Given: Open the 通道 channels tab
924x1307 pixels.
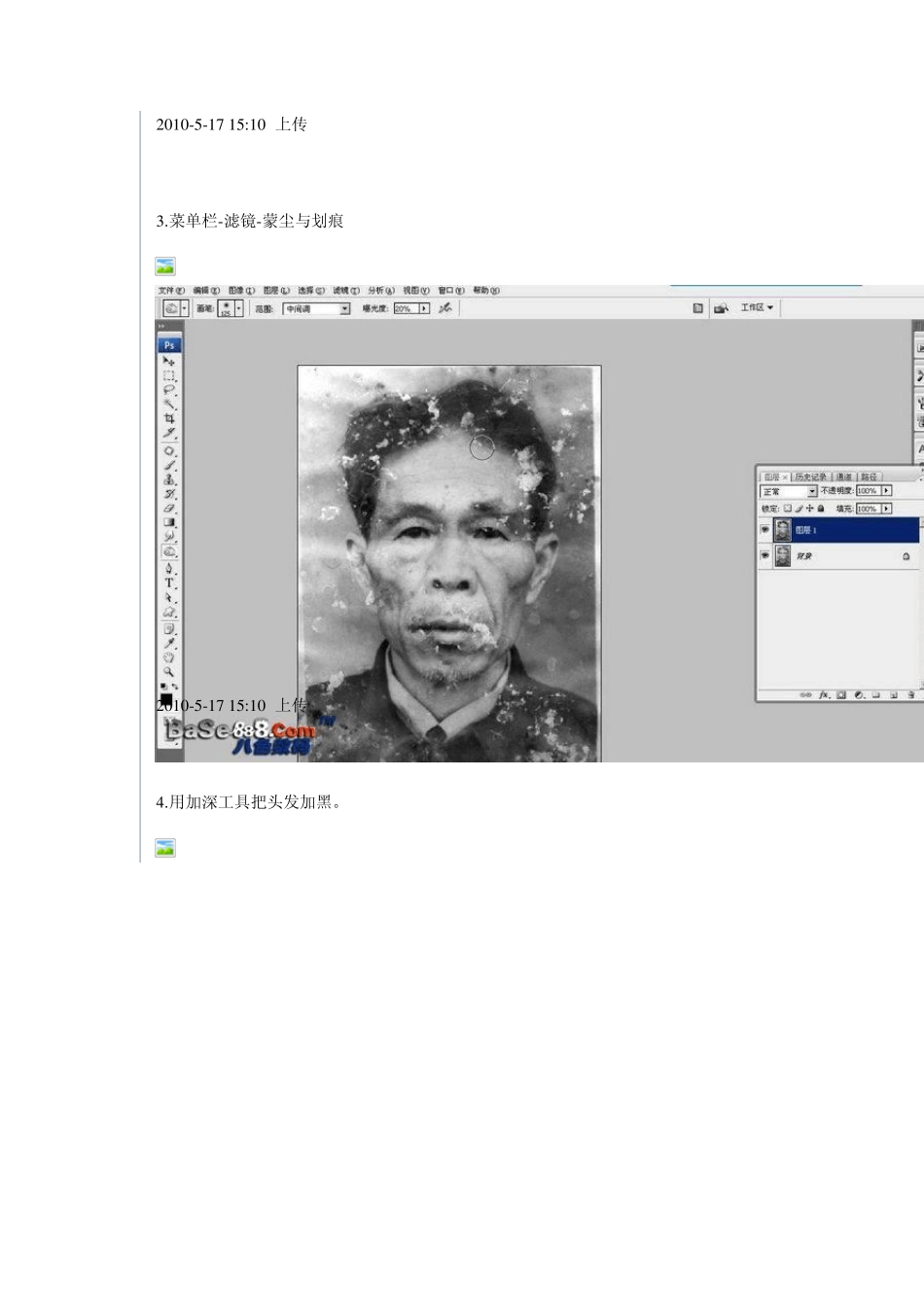Looking at the screenshot, I should pyautogui.click(x=843, y=477).
